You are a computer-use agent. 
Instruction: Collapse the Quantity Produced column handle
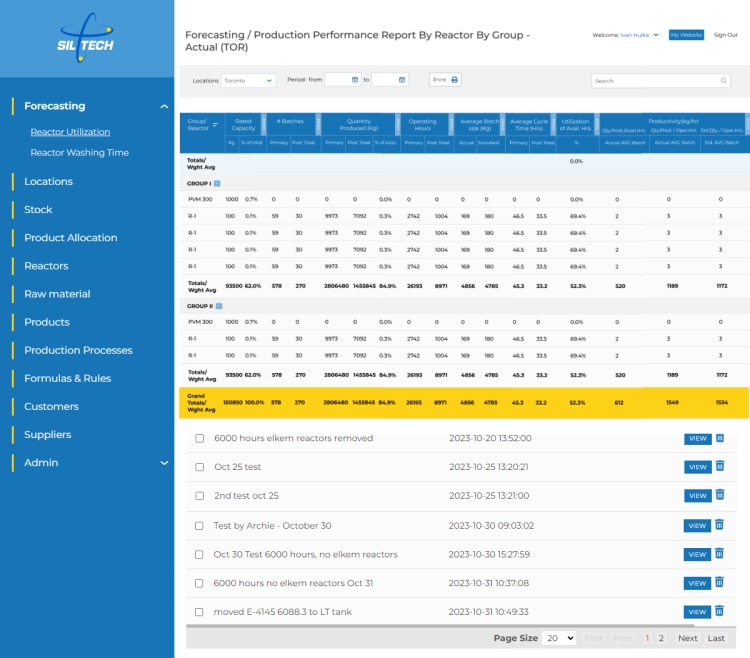pos(397,125)
